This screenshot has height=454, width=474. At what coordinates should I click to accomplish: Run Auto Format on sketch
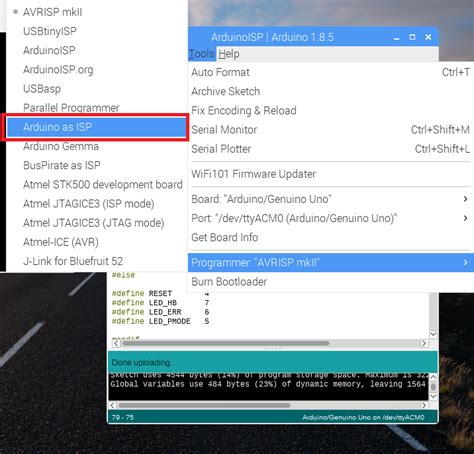331,72
